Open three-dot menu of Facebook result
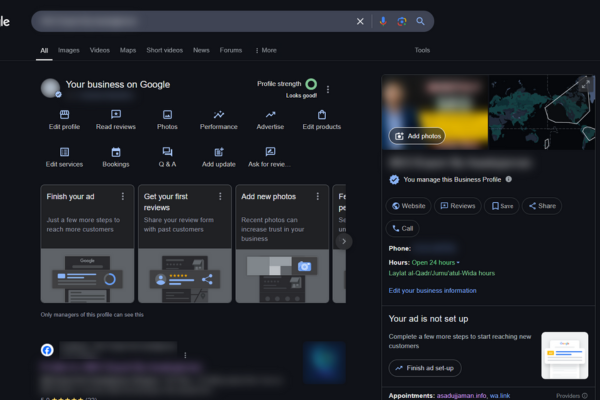Image resolution: width=600 pixels, height=400 pixels. [185, 355]
